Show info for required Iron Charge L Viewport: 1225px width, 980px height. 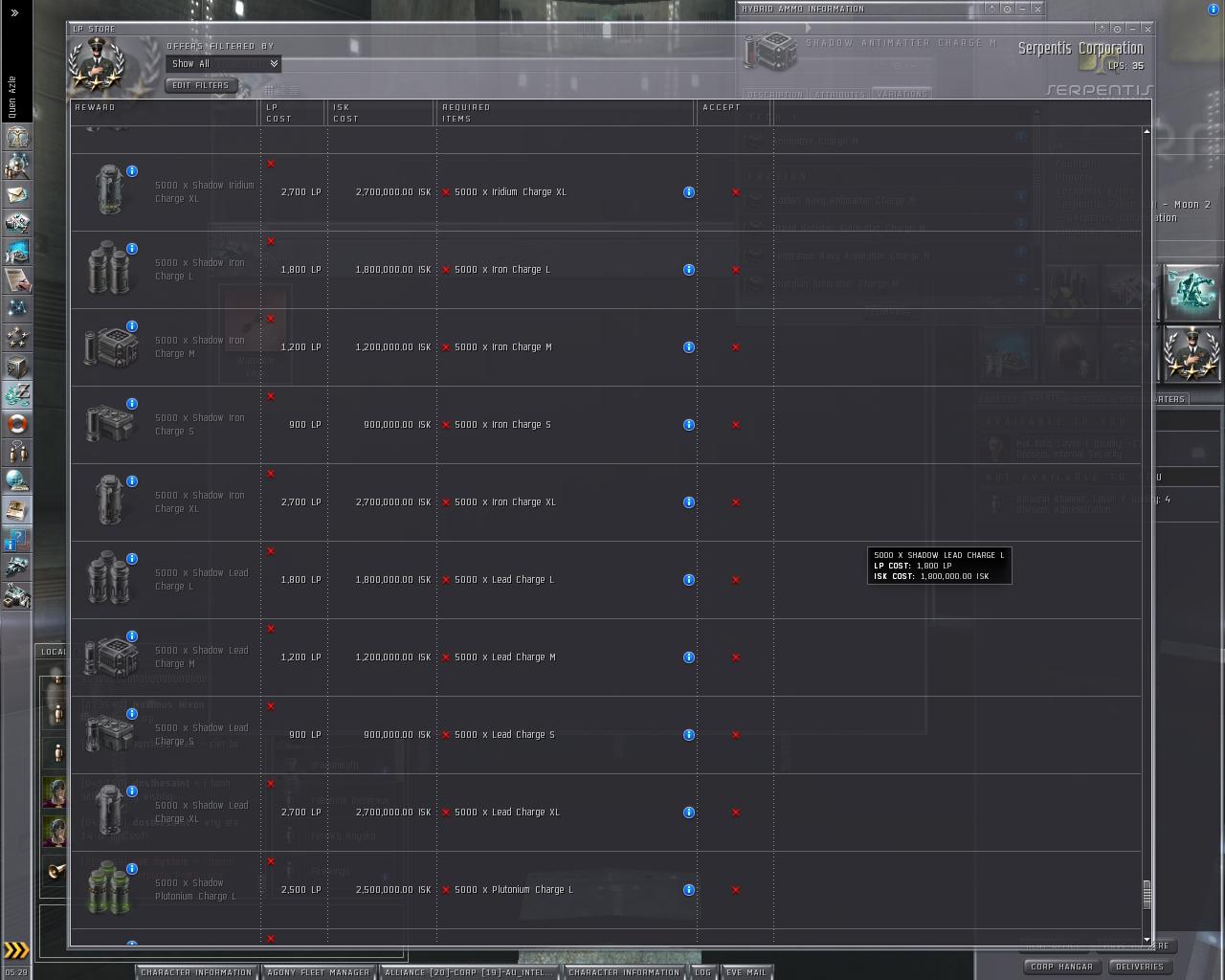(689, 270)
